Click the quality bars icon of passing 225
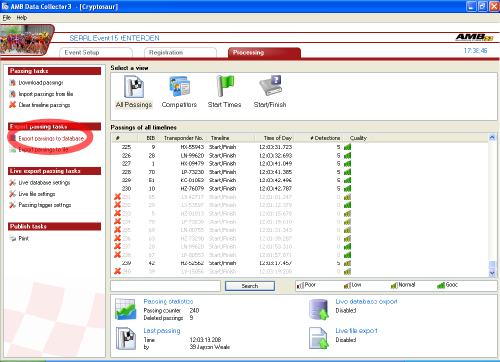 click(x=347, y=147)
